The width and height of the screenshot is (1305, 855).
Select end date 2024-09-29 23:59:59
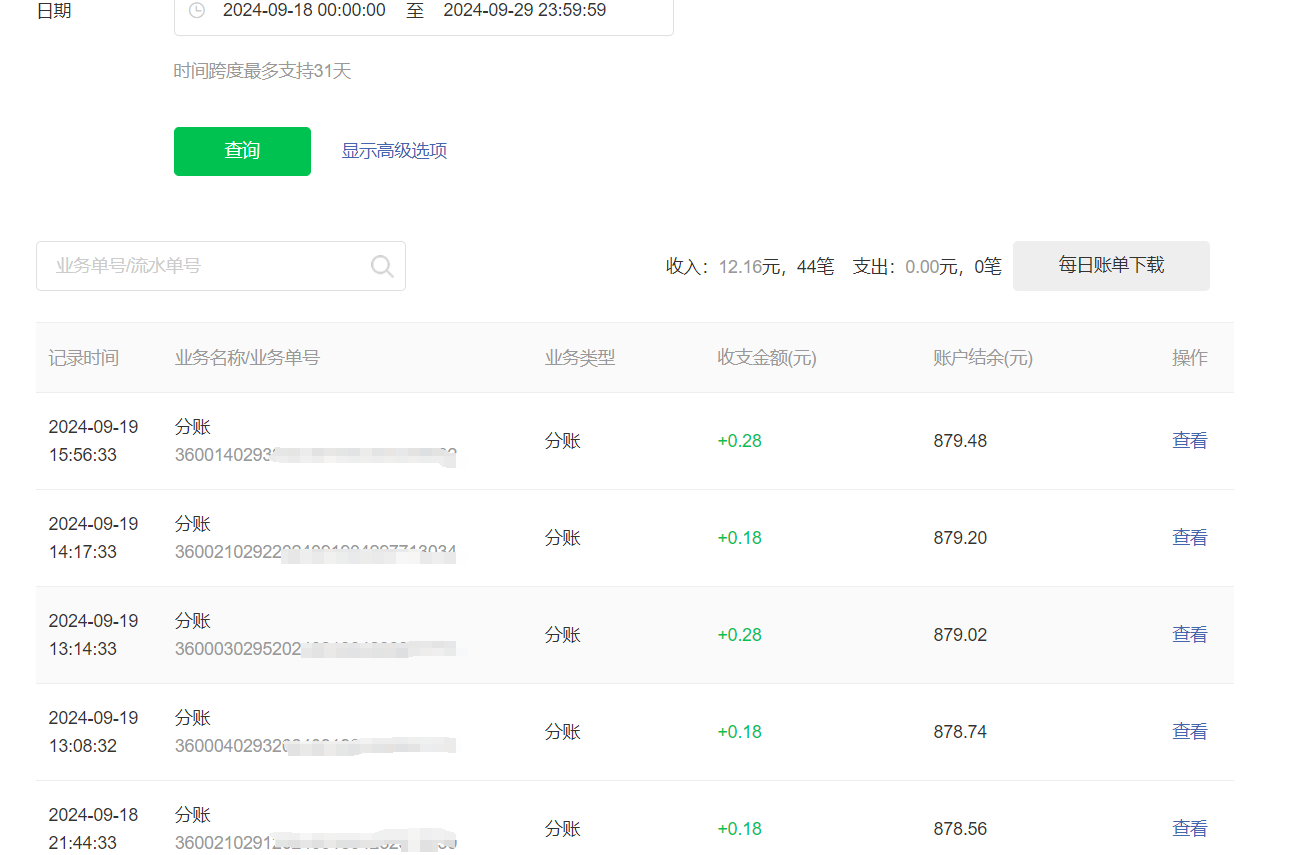coord(524,11)
